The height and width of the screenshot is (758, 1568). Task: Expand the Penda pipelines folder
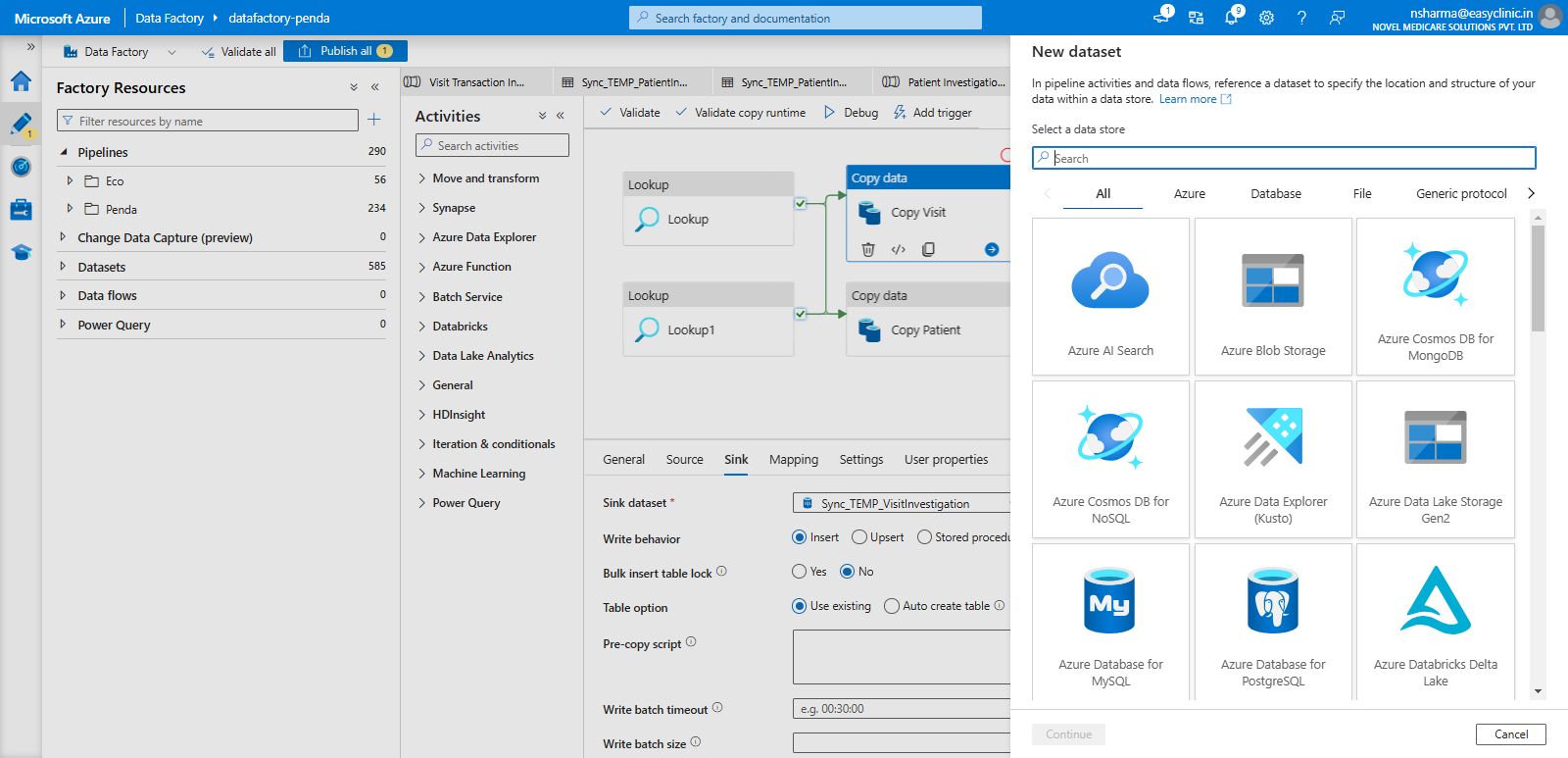(70, 209)
